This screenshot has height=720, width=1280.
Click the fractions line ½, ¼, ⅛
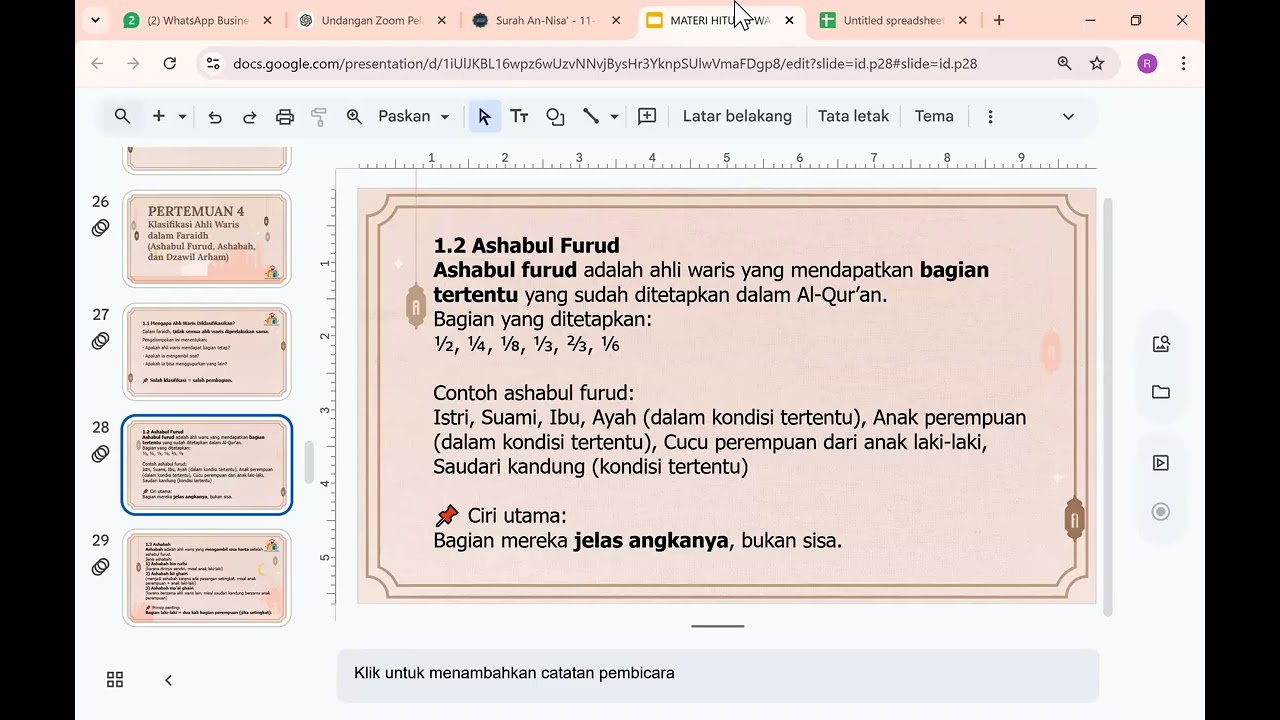[x=526, y=344]
